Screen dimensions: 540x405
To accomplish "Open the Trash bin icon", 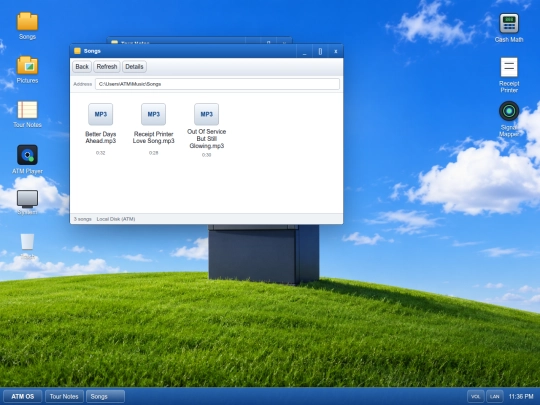I will tap(27, 246).
